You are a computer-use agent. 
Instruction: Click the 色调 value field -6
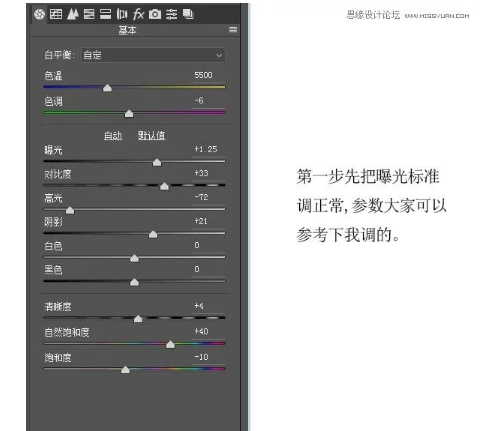coord(209,101)
